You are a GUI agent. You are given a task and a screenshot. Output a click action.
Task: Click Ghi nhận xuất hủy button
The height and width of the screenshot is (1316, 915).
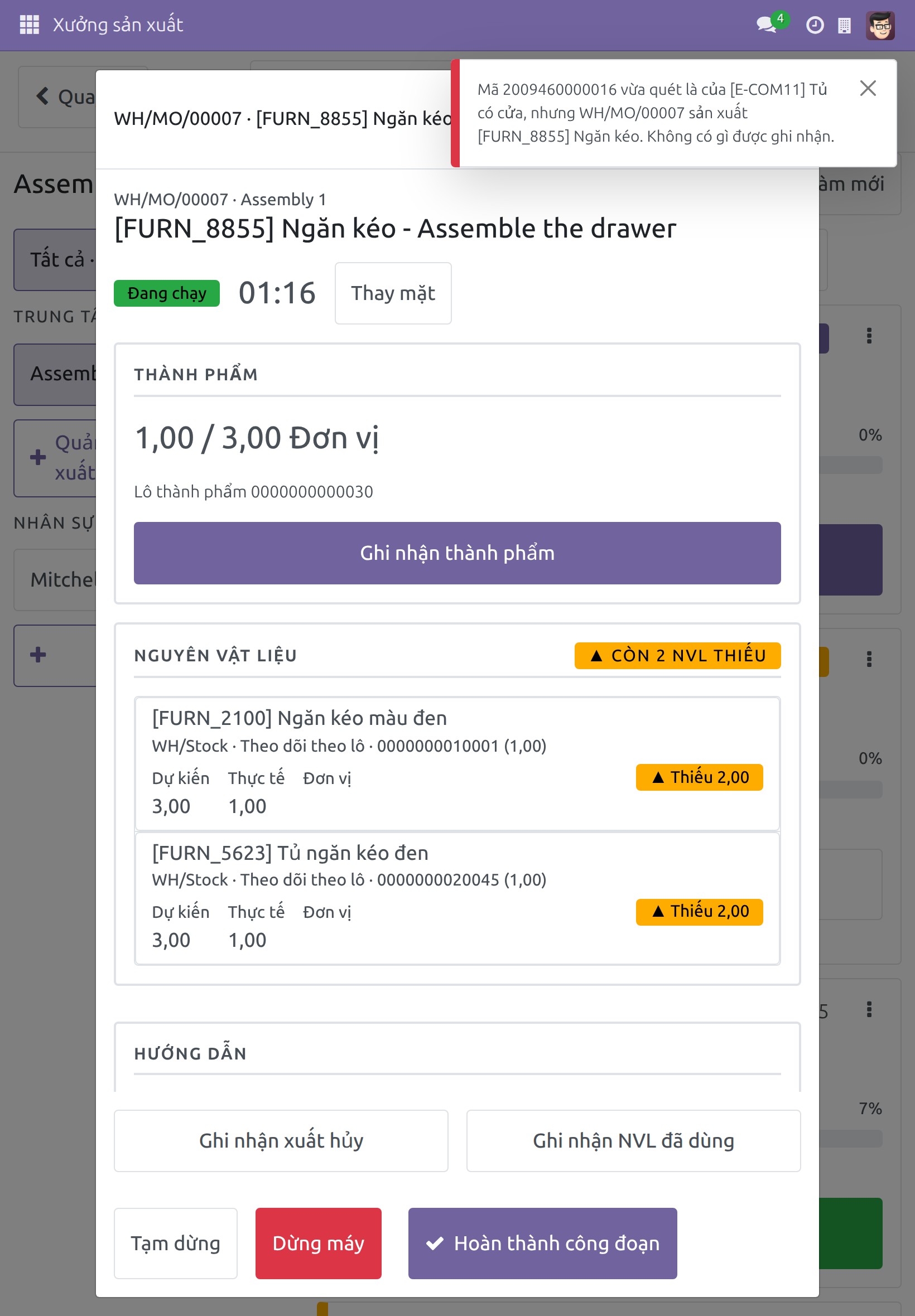281,1141
